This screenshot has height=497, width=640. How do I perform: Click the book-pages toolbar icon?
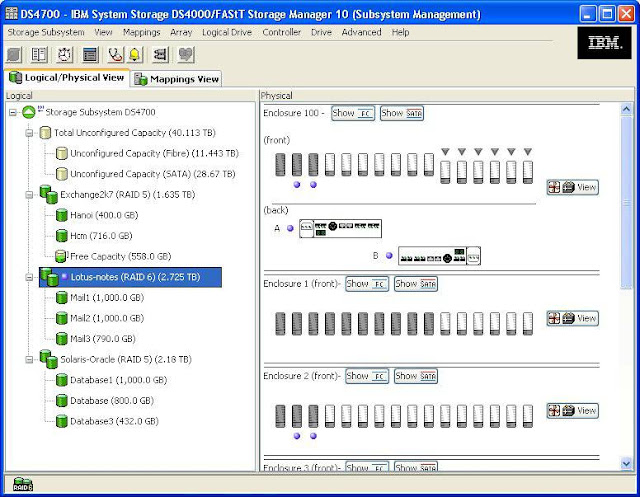(x=39, y=55)
